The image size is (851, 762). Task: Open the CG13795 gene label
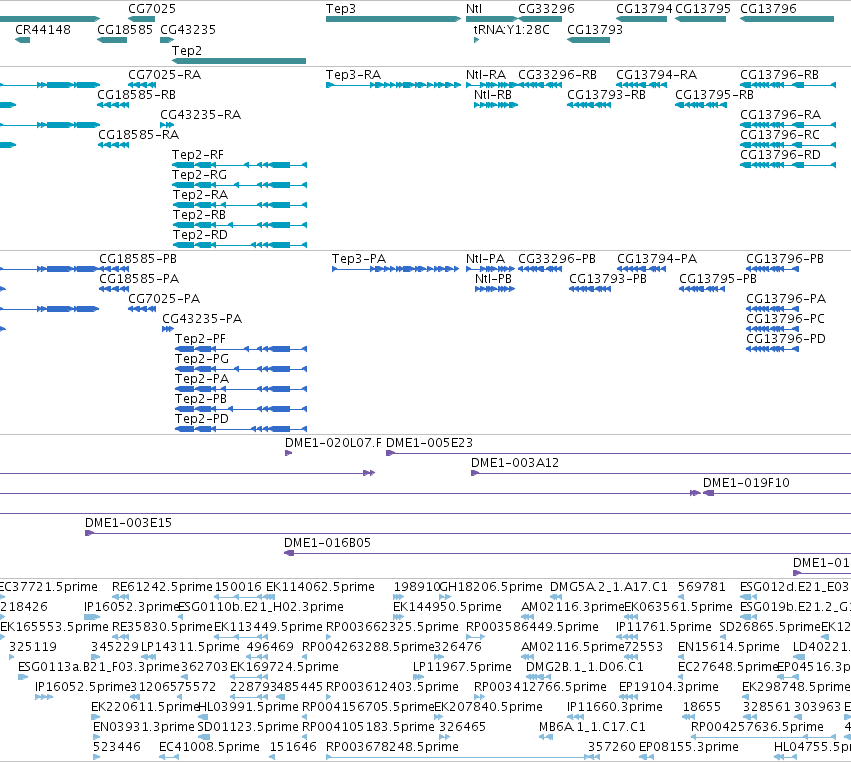(703, 9)
